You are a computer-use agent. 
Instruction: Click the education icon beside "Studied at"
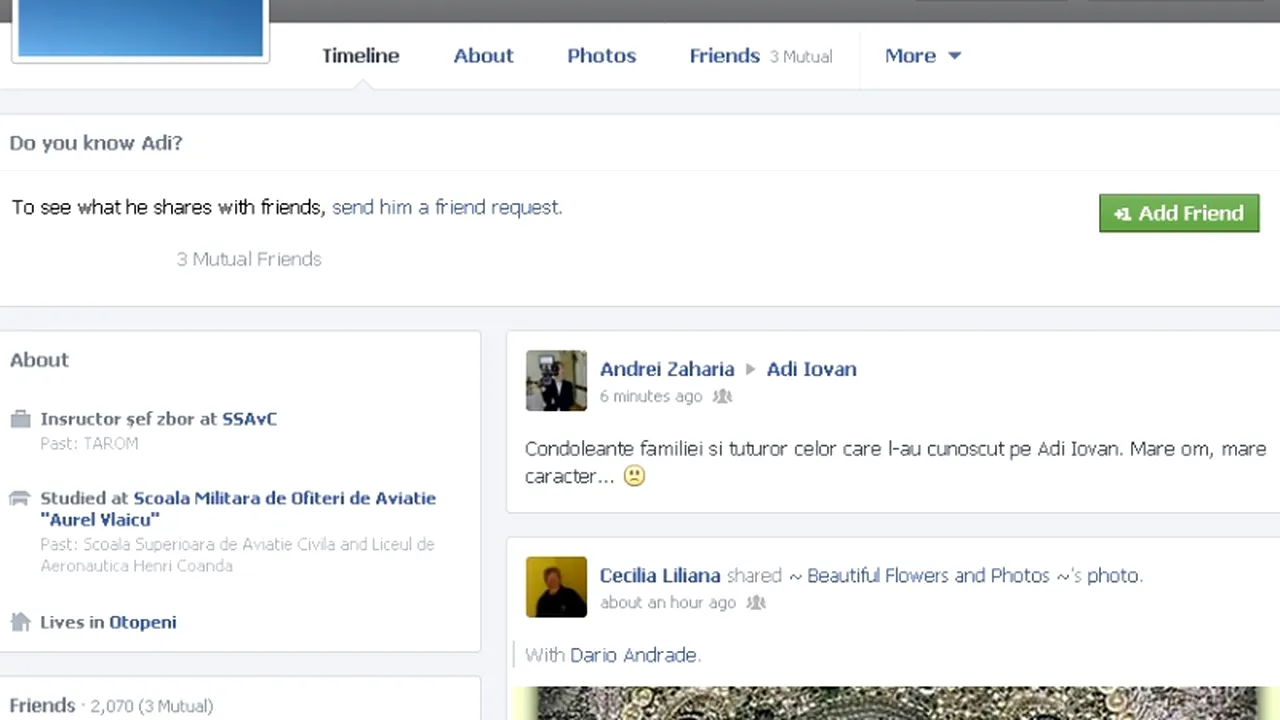pos(20,498)
